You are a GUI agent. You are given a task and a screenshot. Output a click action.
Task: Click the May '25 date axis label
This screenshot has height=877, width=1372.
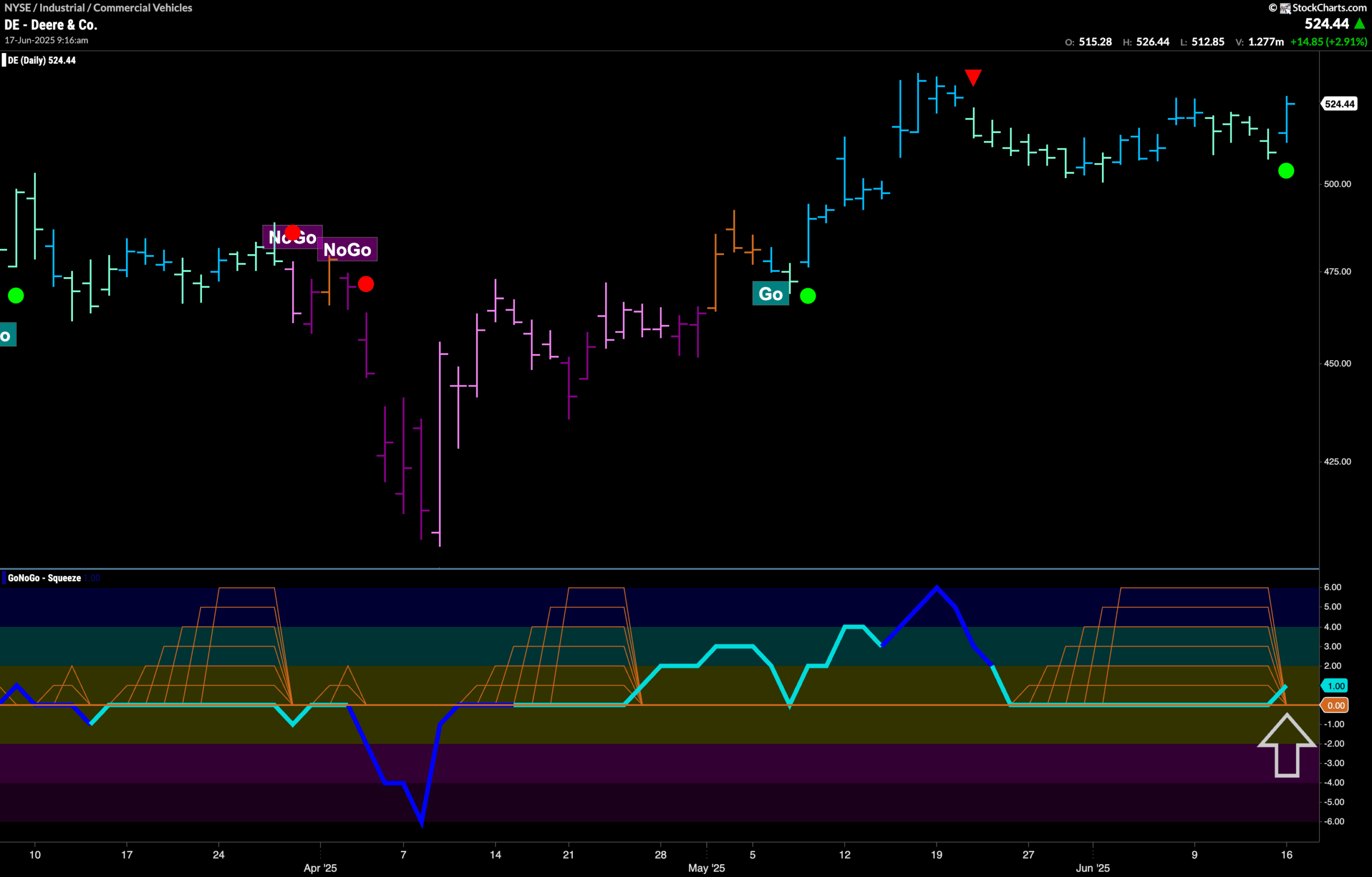click(x=706, y=868)
